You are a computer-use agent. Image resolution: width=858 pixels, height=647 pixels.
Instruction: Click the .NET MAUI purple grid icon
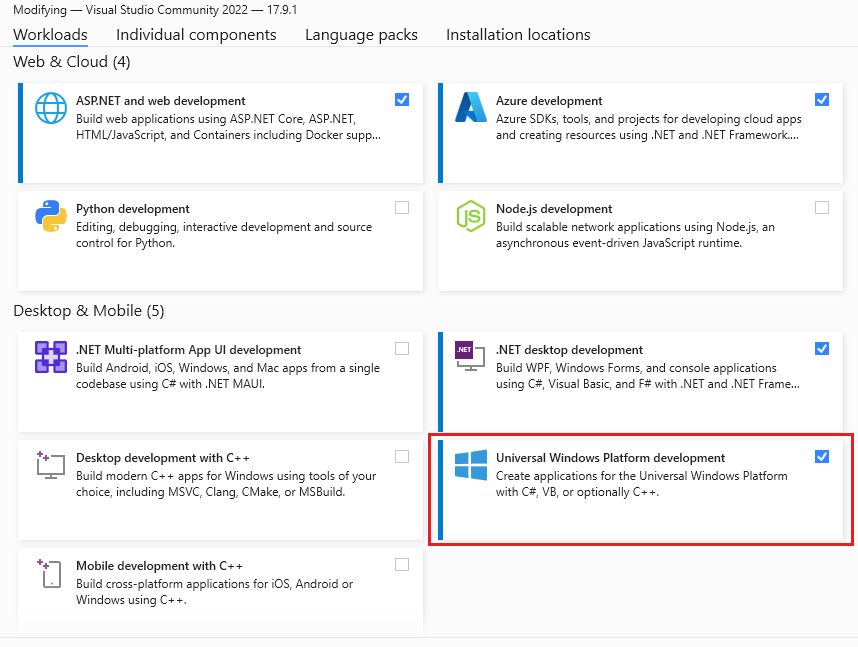[x=51, y=357]
